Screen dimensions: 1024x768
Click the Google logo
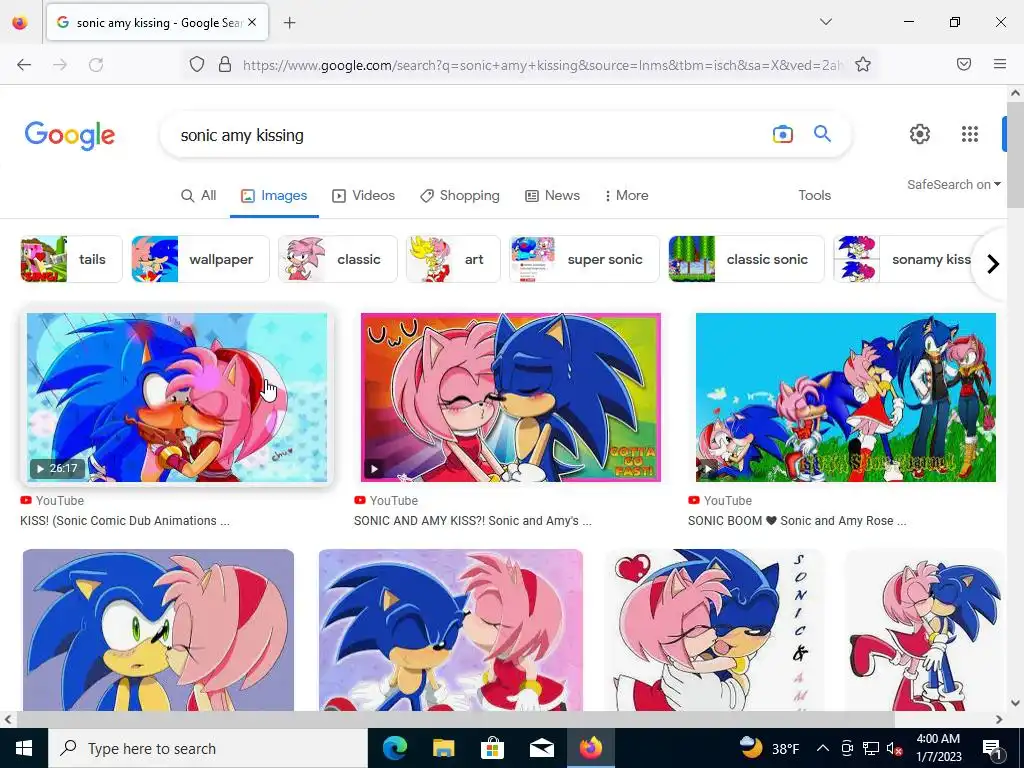coord(70,135)
